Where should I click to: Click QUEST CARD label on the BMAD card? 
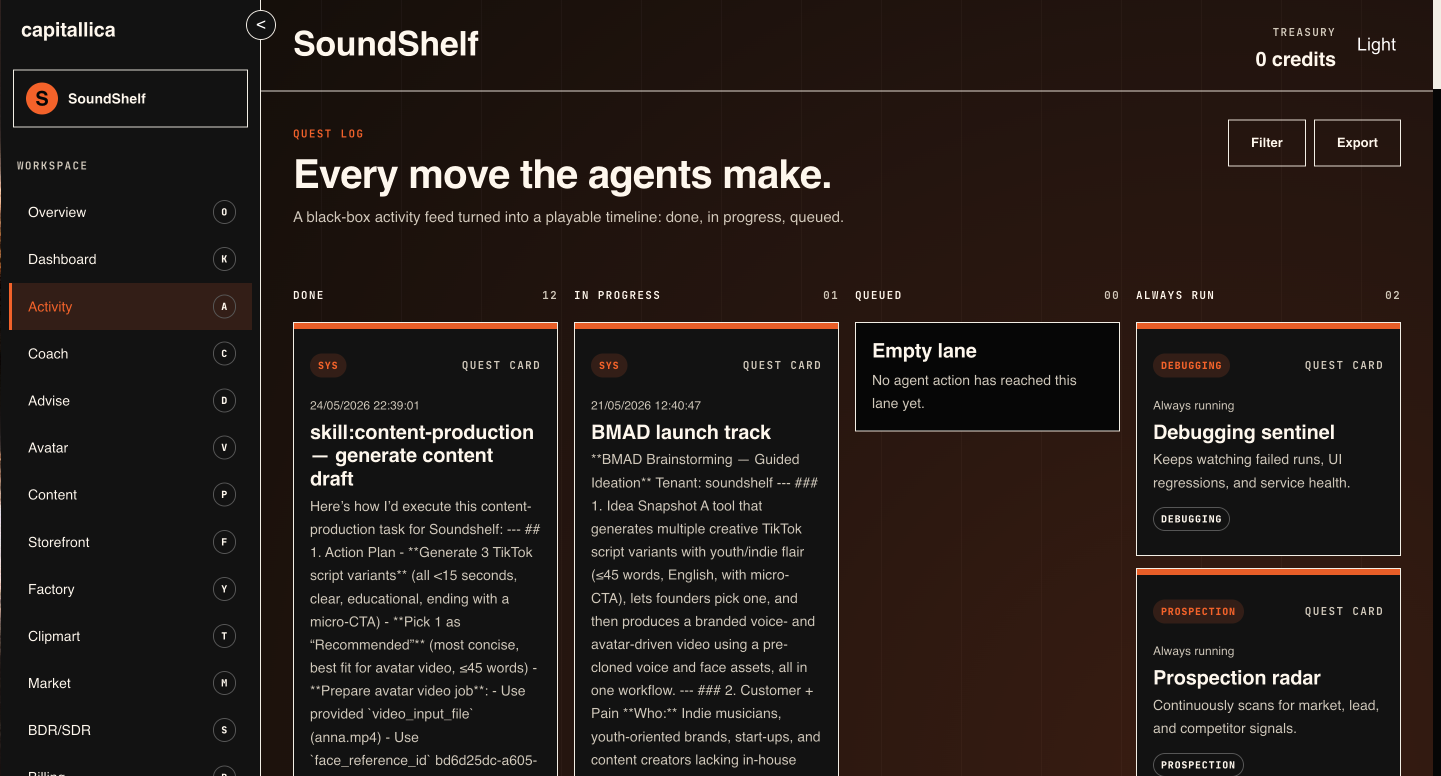point(782,366)
